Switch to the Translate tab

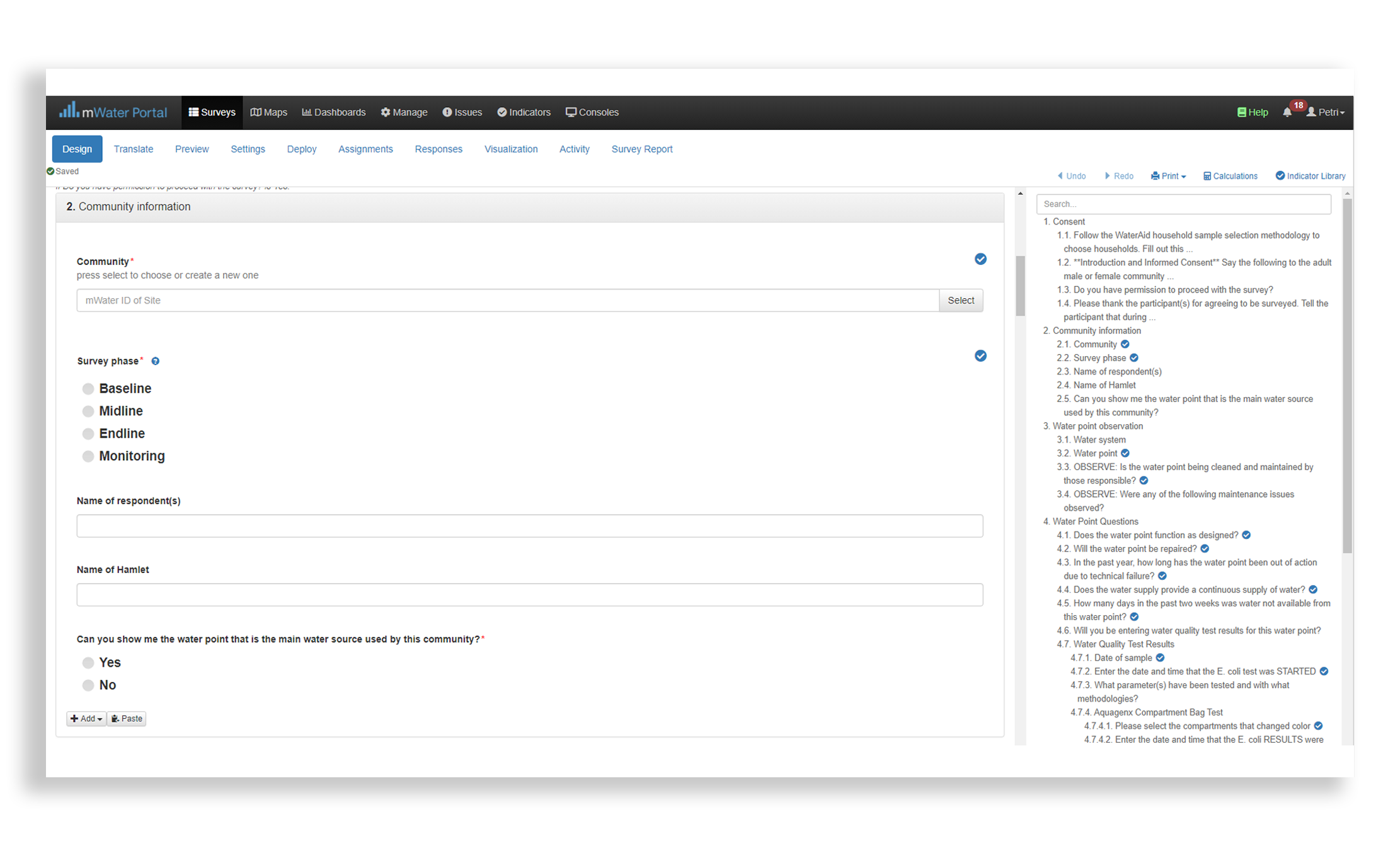tap(134, 149)
